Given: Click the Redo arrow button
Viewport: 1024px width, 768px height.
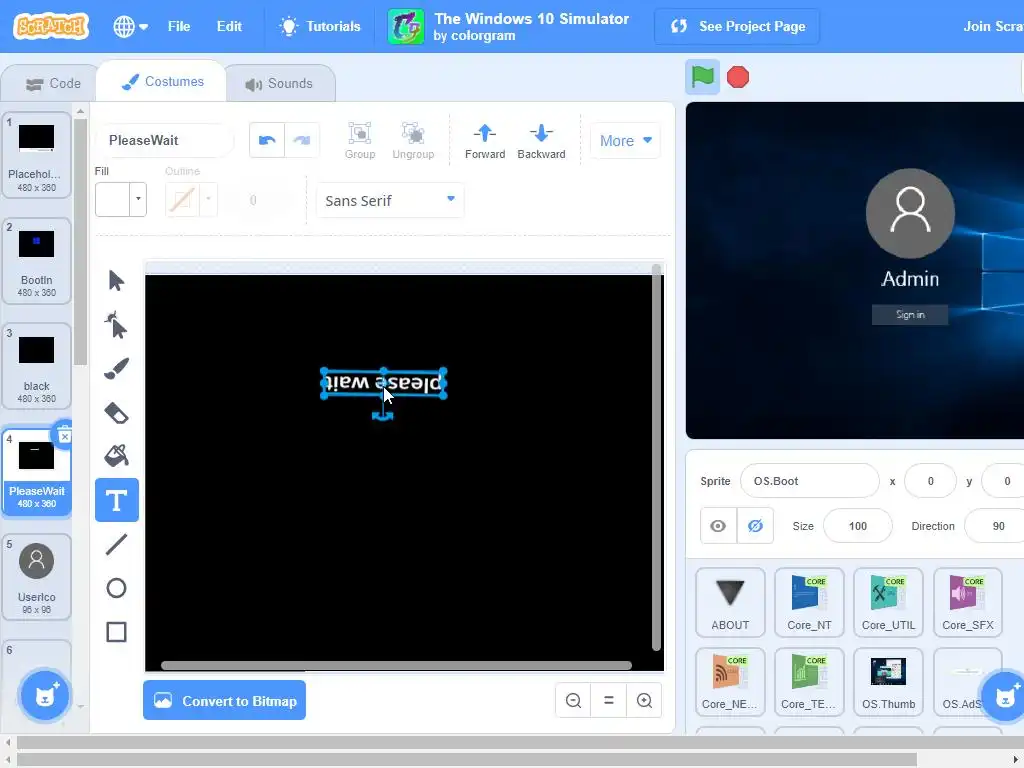Looking at the screenshot, I should pos(302,140).
